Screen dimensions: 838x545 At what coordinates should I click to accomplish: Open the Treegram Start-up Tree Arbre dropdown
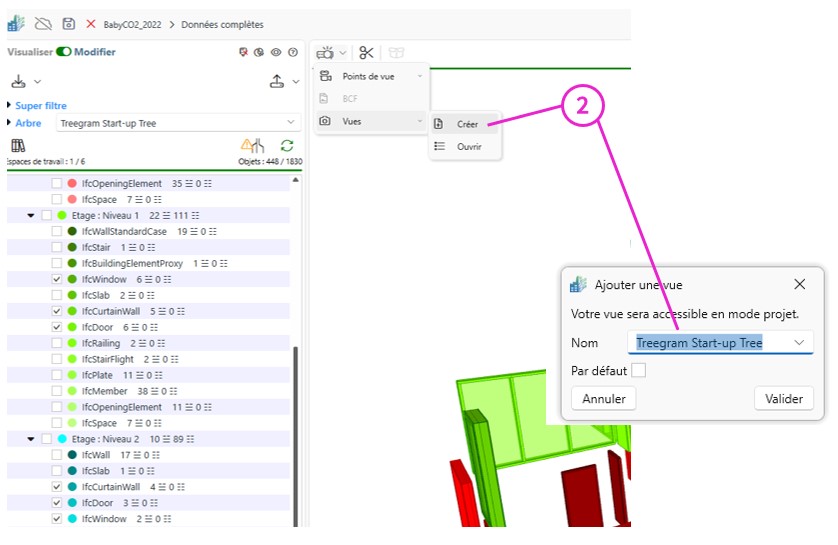click(174, 123)
